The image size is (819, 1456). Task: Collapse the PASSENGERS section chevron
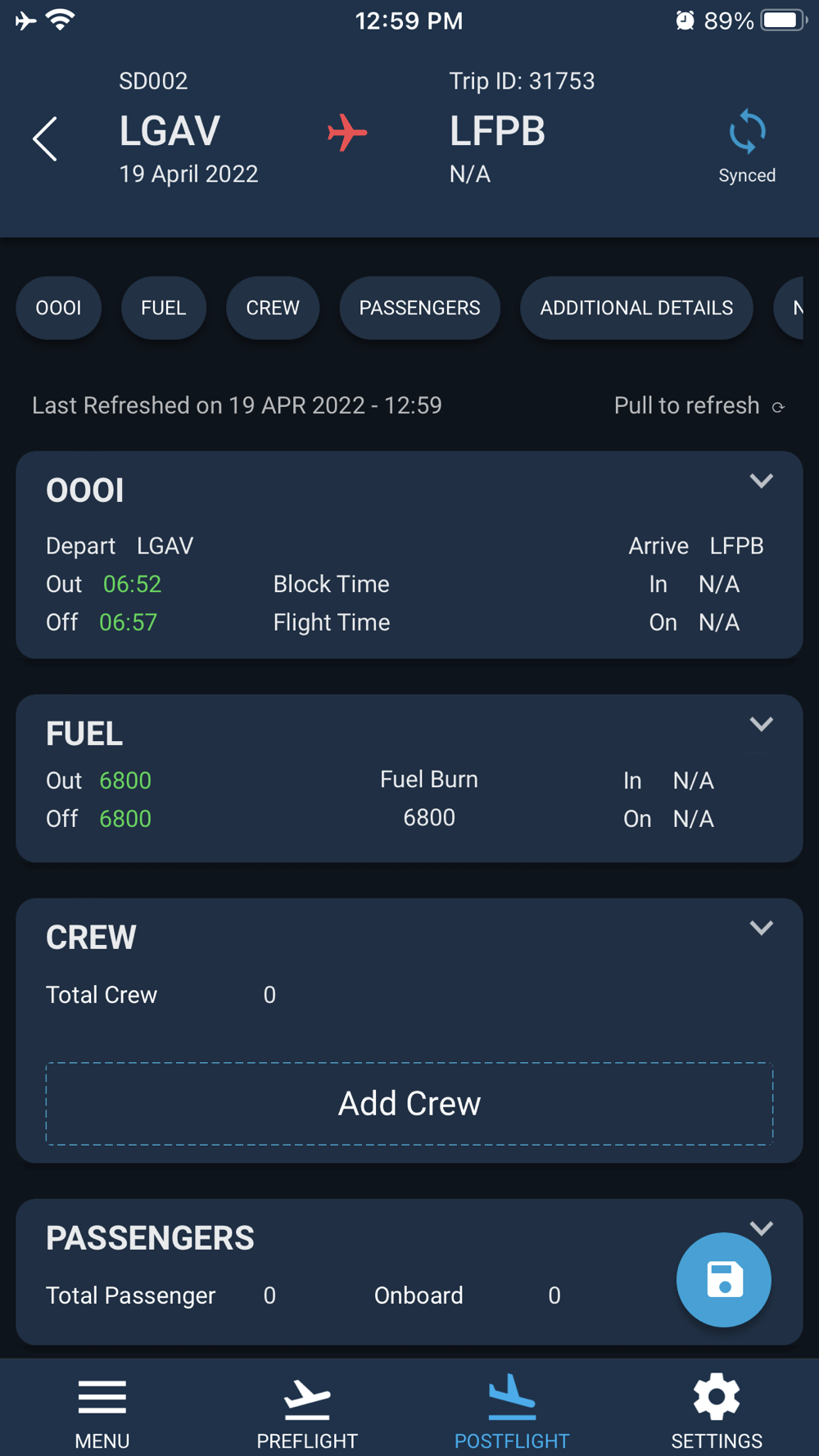(x=762, y=1228)
